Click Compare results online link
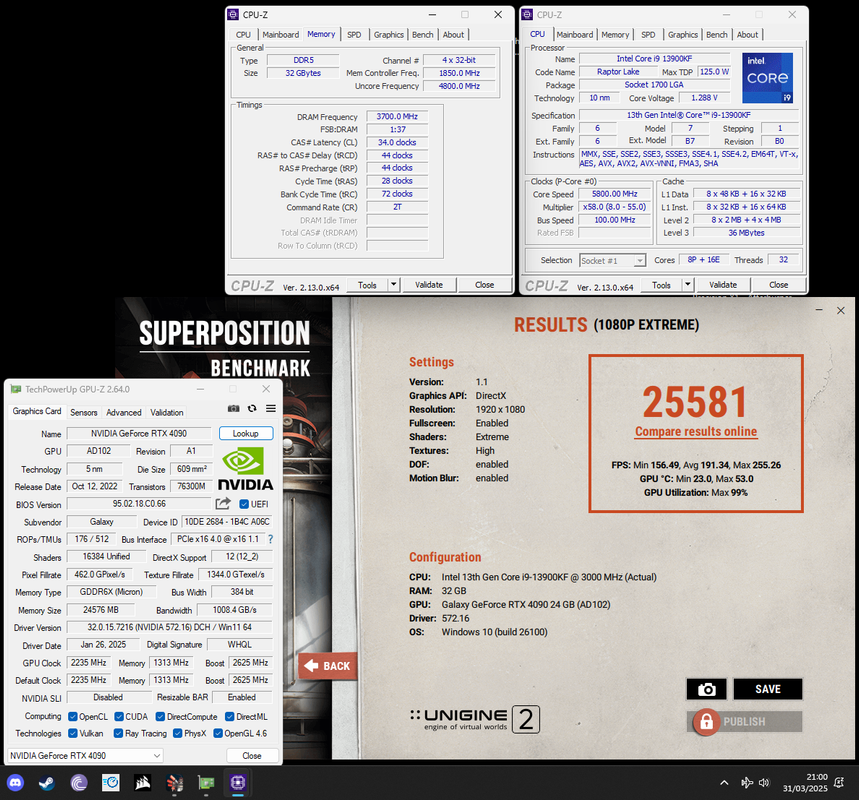Viewport: 859px width, 800px height. pyautogui.click(x=696, y=432)
